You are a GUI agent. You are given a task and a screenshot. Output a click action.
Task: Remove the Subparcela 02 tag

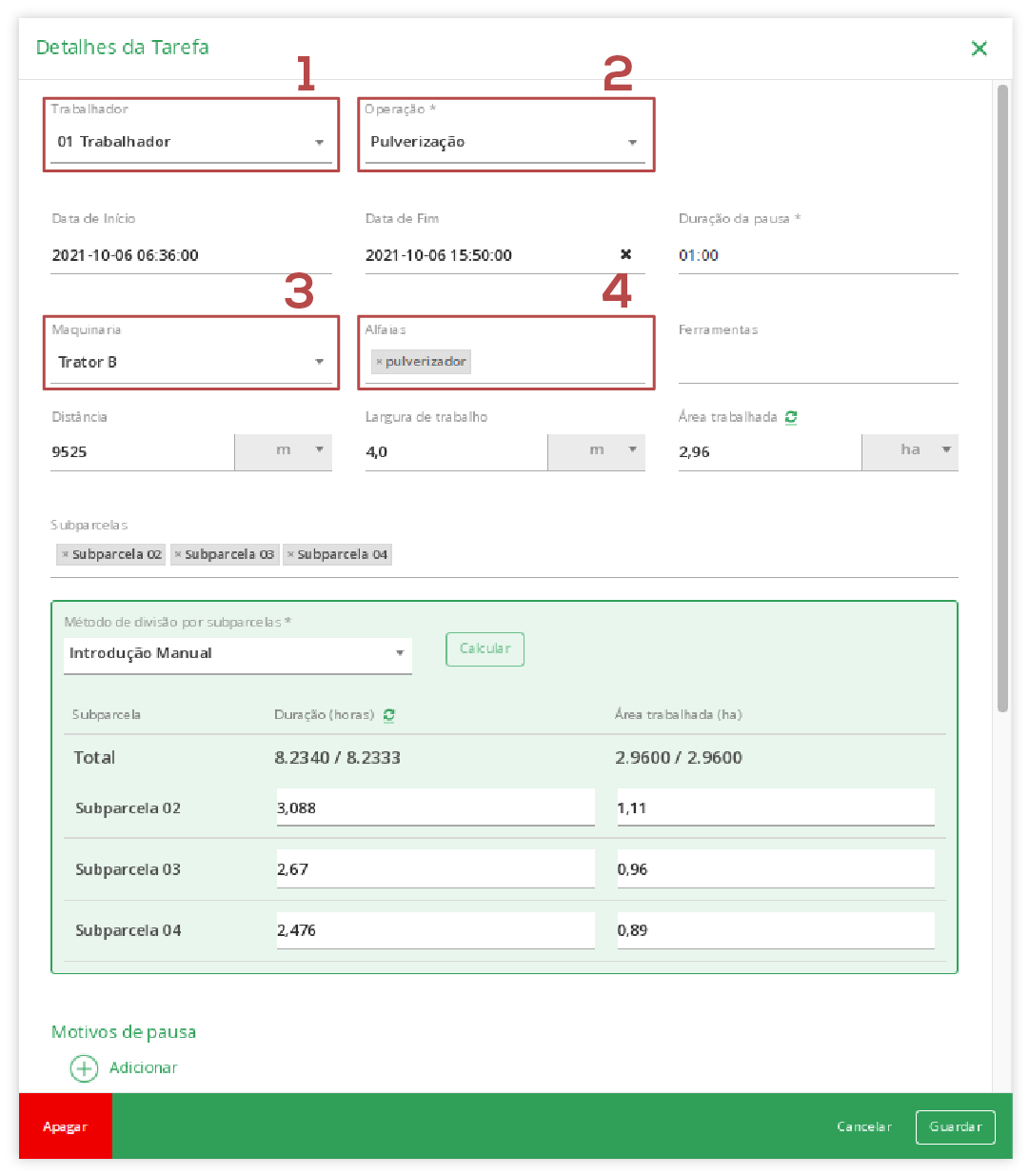coord(65,554)
